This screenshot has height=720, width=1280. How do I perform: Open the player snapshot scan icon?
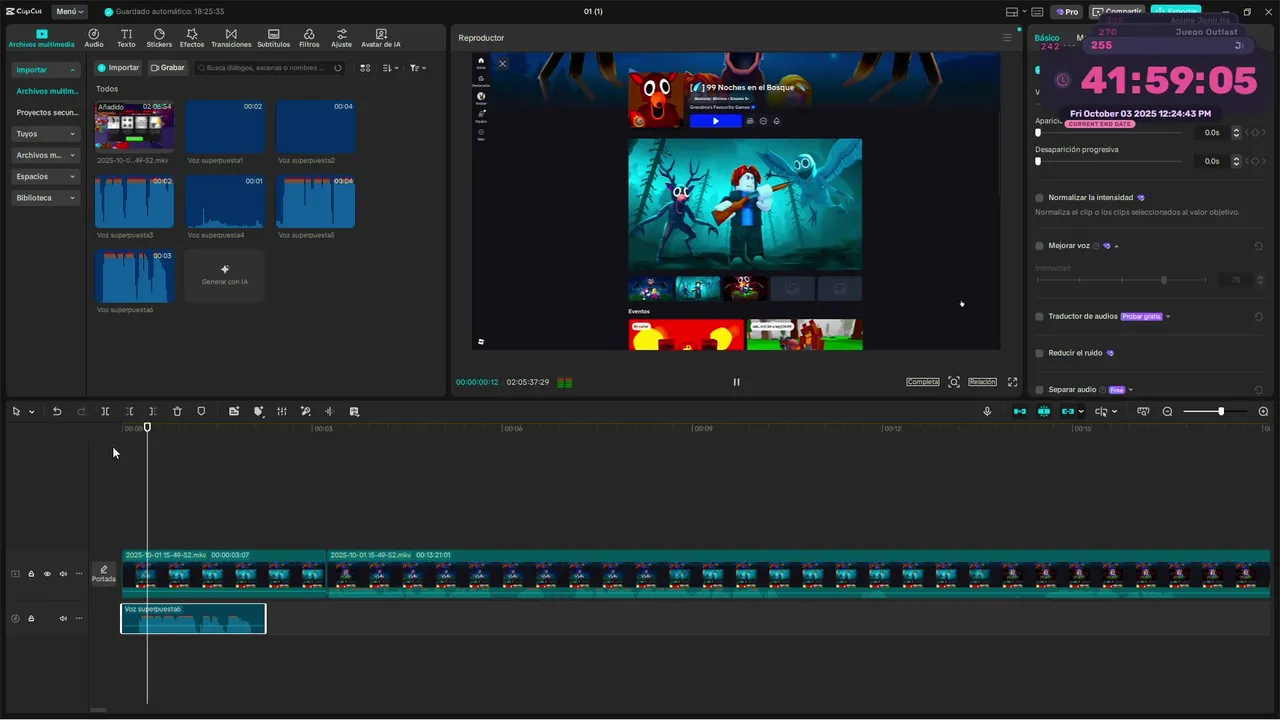(x=954, y=382)
